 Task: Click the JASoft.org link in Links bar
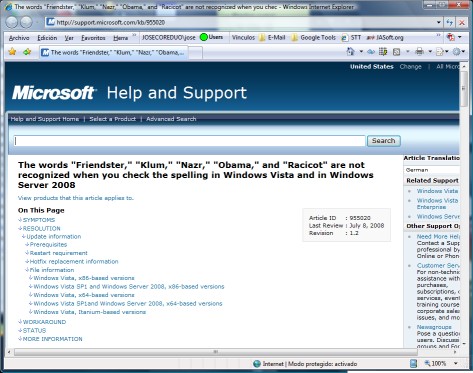pos(385,38)
